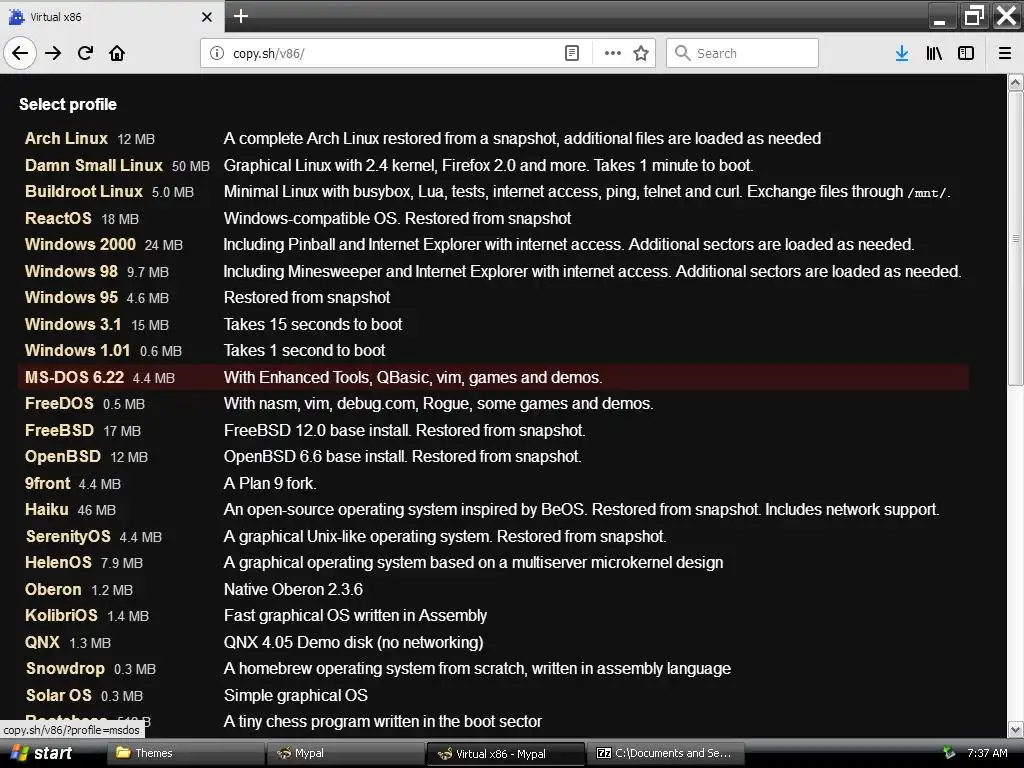Open the library bookshelf icon

(x=934, y=53)
